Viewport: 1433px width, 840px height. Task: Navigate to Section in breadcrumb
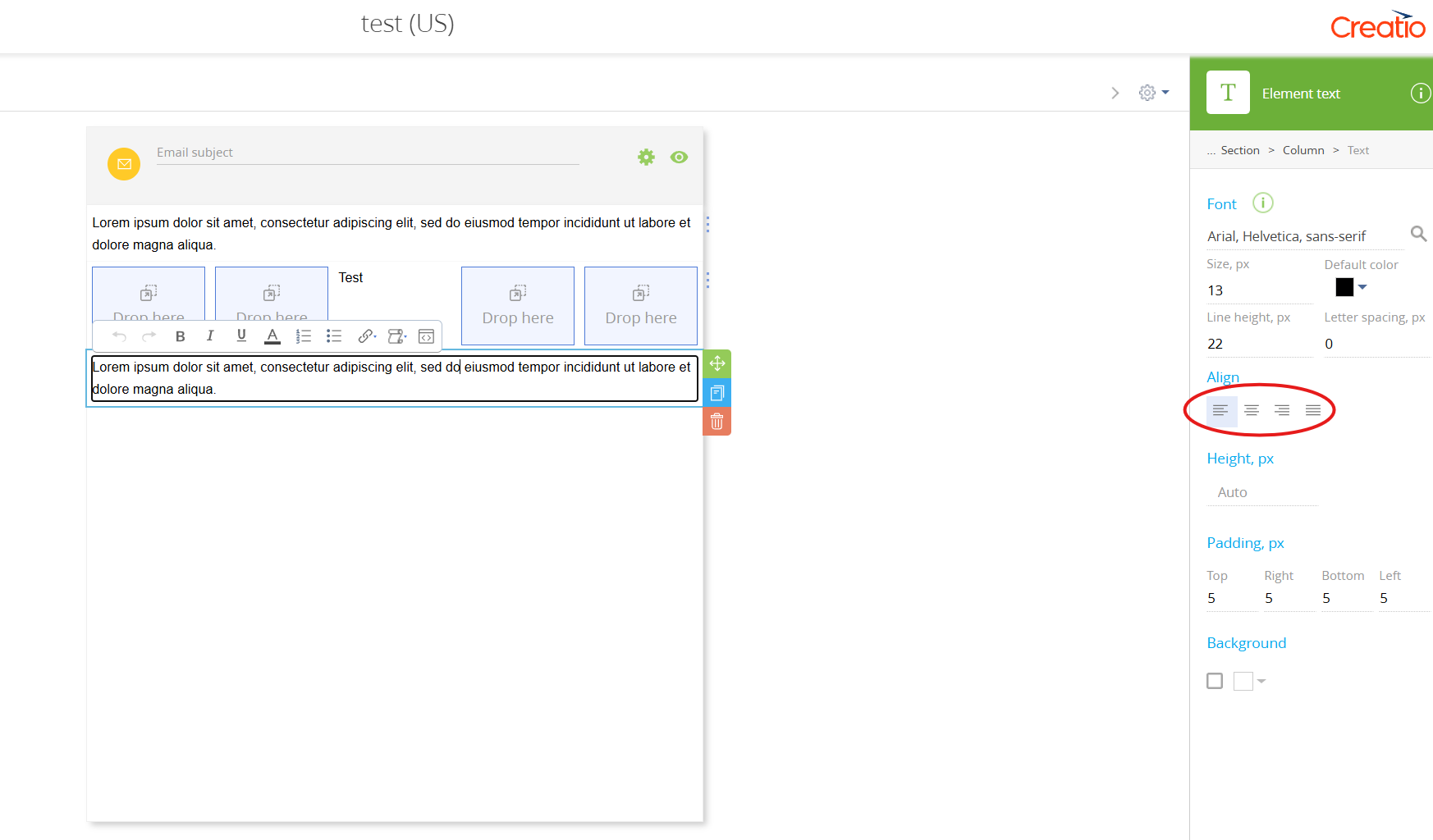1239,150
